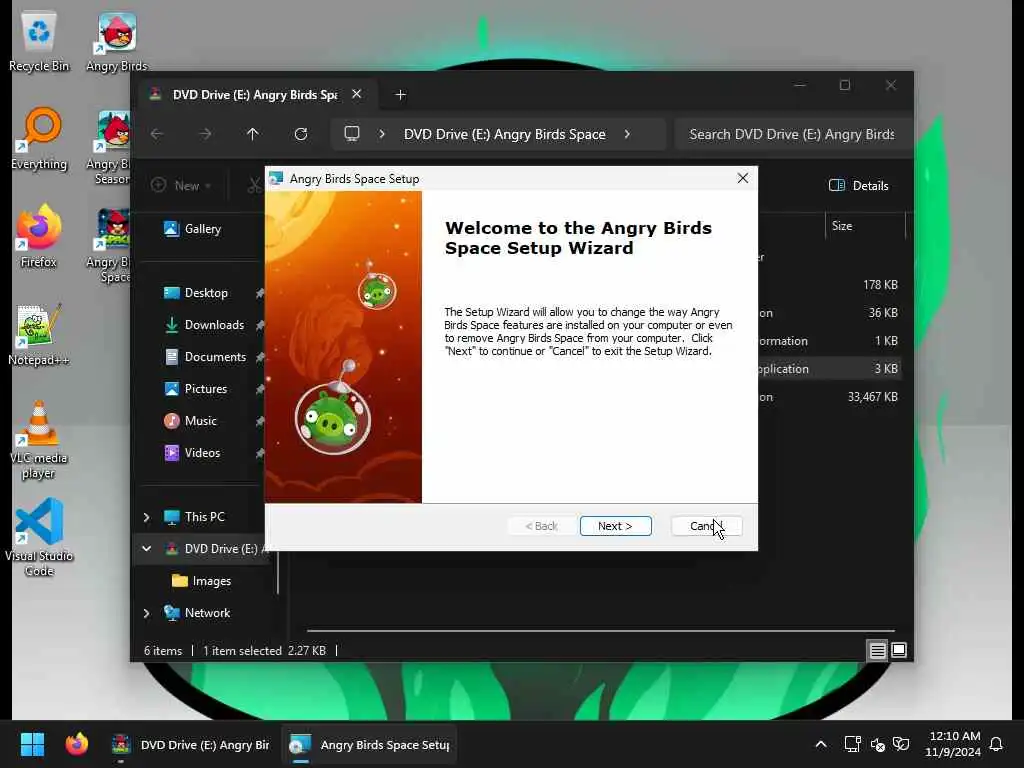The image size is (1024, 768).
Task: Sort by the Size column header
Action: coord(865,226)
